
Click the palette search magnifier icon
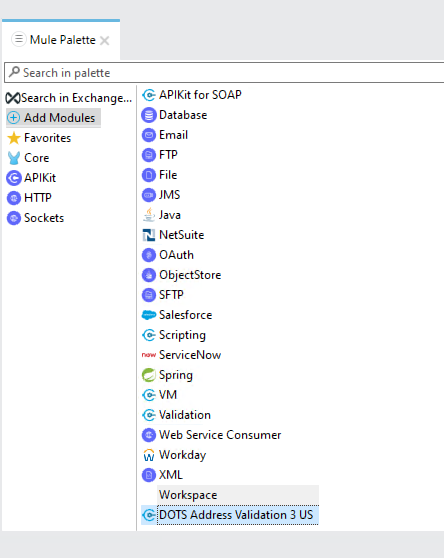[14, 72]
